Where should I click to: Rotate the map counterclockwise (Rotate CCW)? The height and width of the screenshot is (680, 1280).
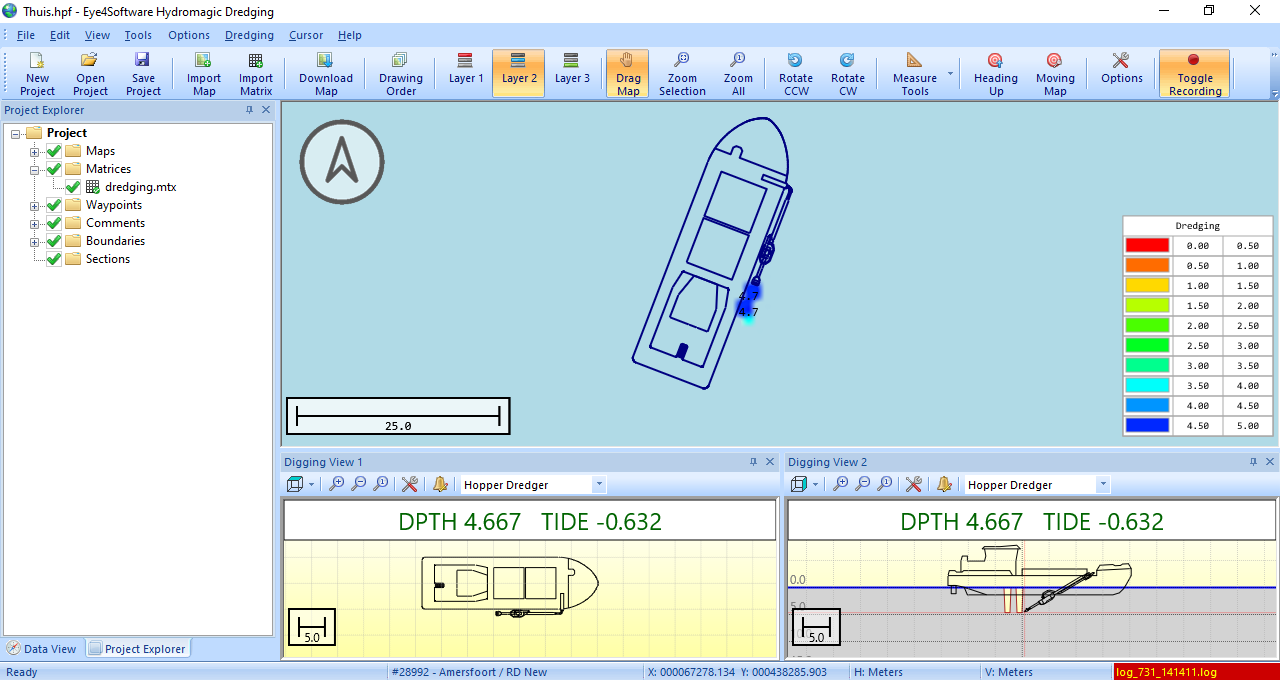[x=796, y=73]
